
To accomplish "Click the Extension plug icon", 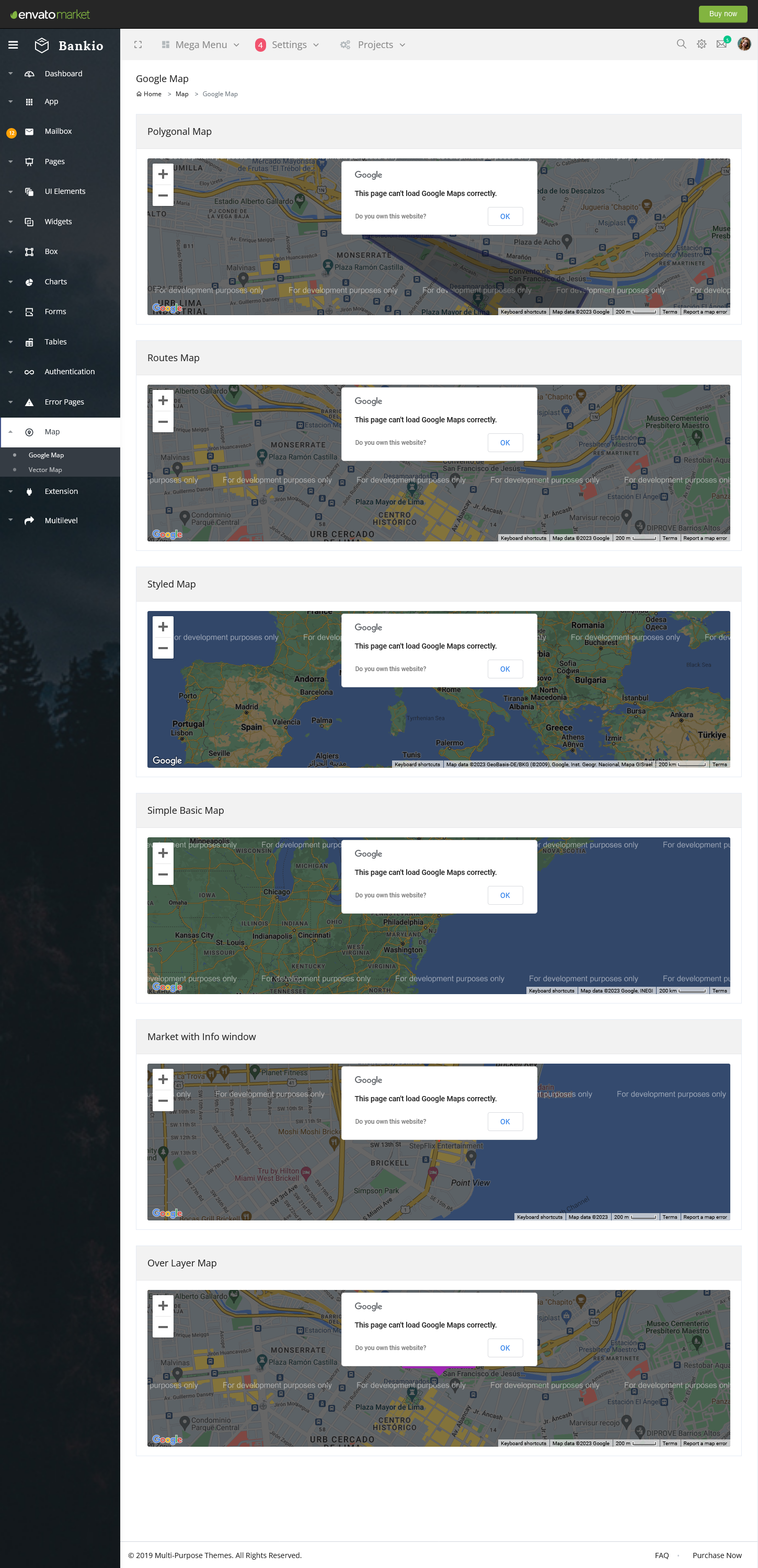I will tap(29, 491).
